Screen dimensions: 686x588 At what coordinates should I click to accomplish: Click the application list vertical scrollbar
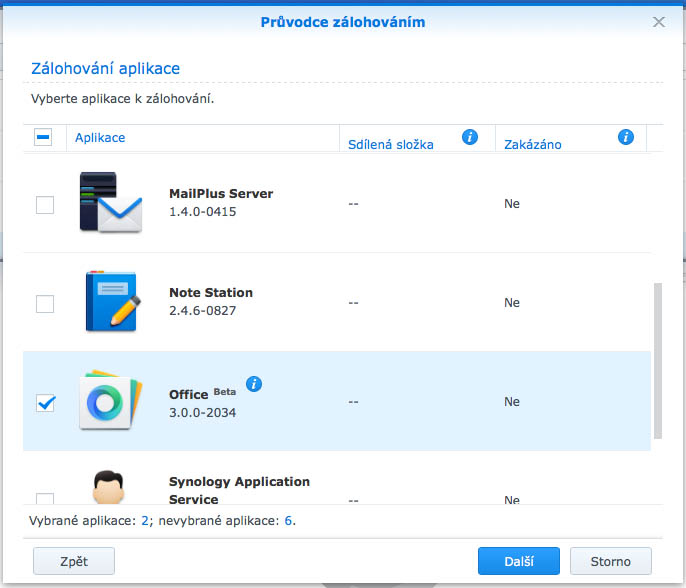(x=658, y=361)
